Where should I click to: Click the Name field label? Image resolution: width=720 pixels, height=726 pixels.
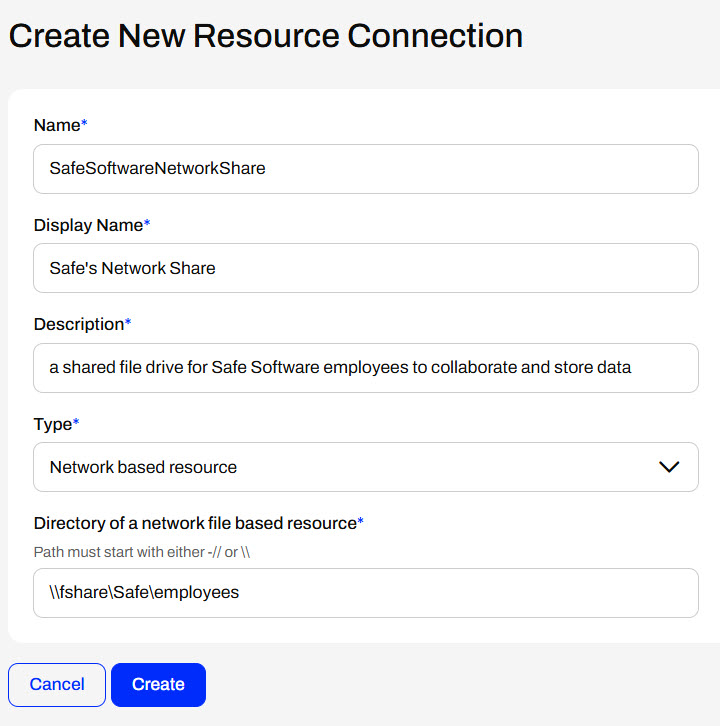pos(56,126)
